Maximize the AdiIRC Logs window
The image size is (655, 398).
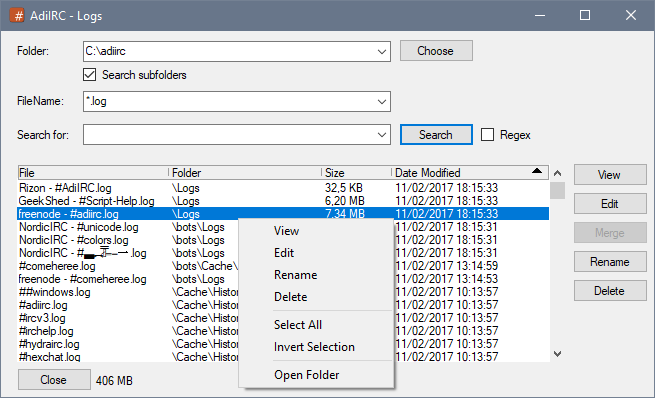tap(585, 15)
